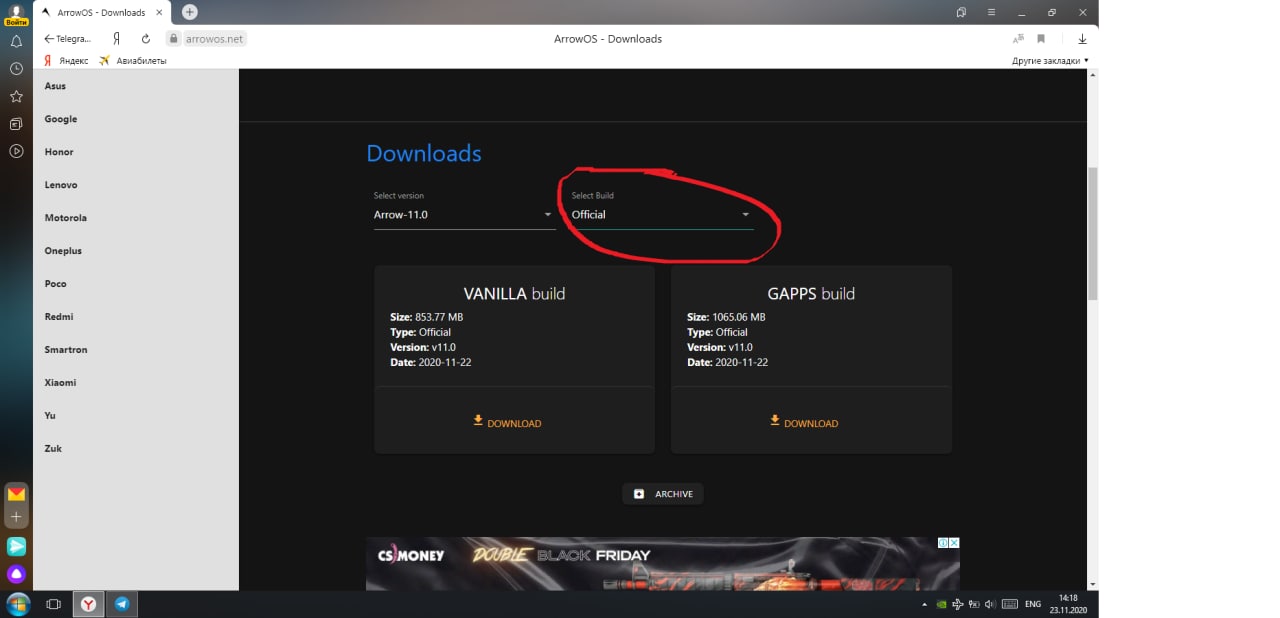Close the ad with its X icon
Viewport: 1280px width, 618px height.
click(955, 543)
